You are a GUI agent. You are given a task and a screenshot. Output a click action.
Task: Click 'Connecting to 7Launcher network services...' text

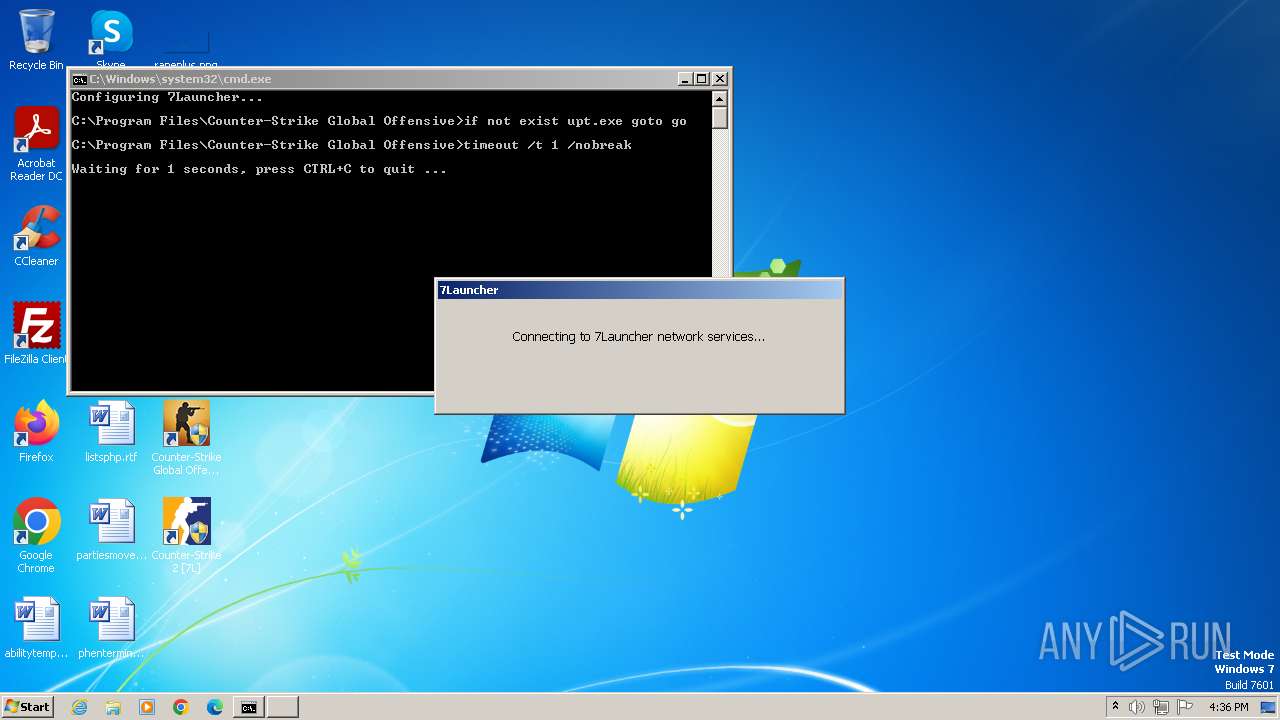click(638, 337)
